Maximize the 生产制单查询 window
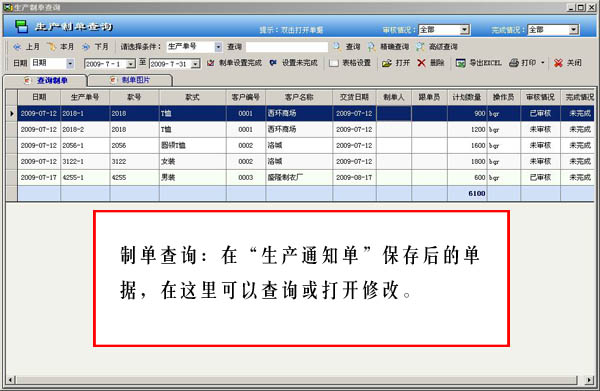600x391 pixels. [580, 7]
